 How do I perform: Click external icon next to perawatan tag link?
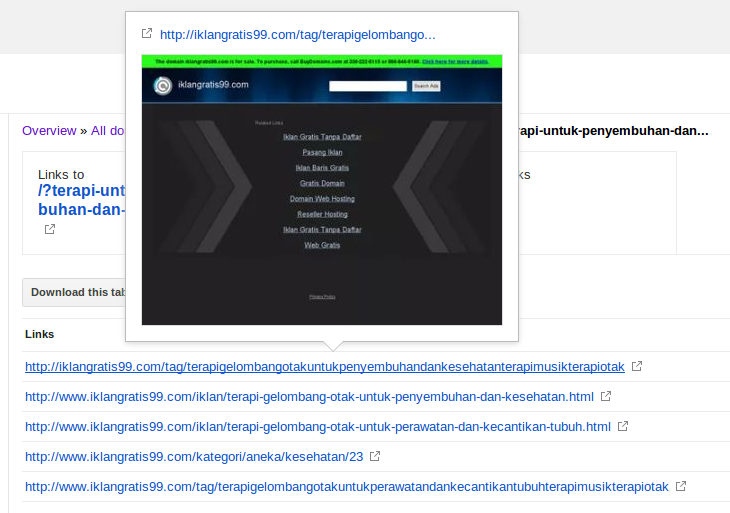coord(681,486)
